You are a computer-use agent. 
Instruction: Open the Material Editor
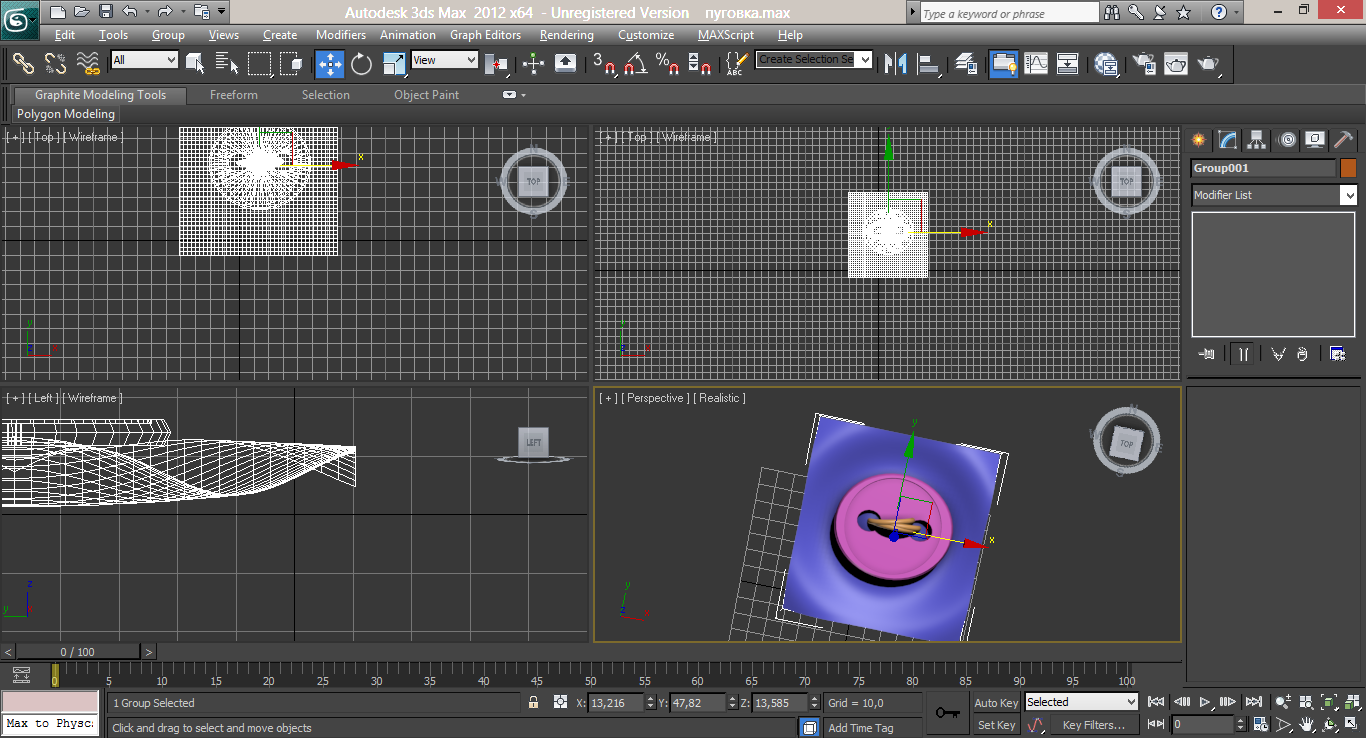(x=1106, y=64)
